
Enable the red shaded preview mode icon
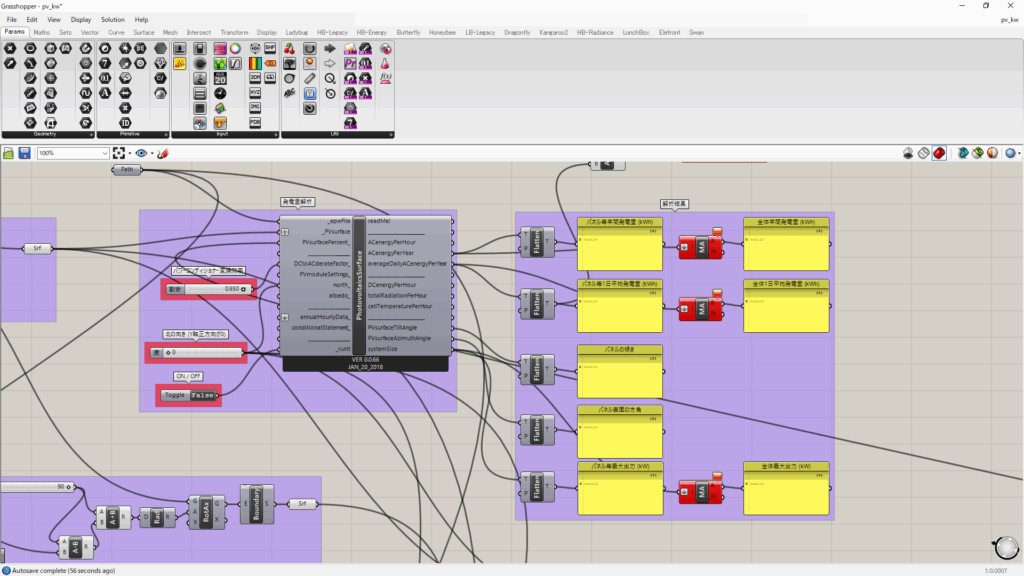pos(939,153)
